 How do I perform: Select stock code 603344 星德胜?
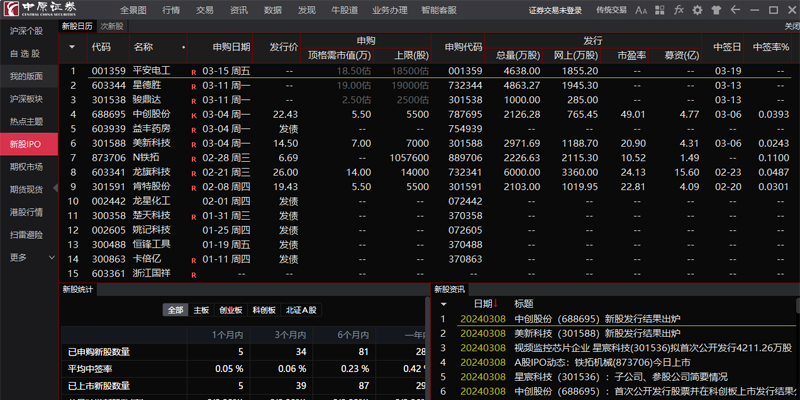click(108, 86)
